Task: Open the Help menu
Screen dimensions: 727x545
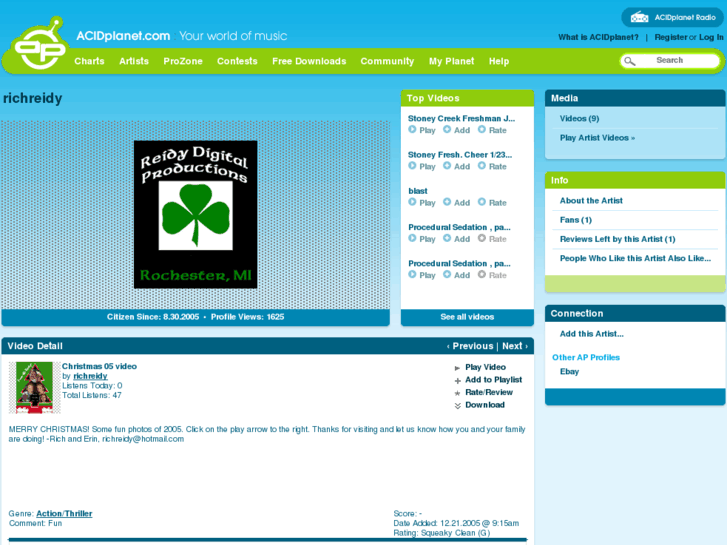Action: pyautogui.click(x=499, y=61)
